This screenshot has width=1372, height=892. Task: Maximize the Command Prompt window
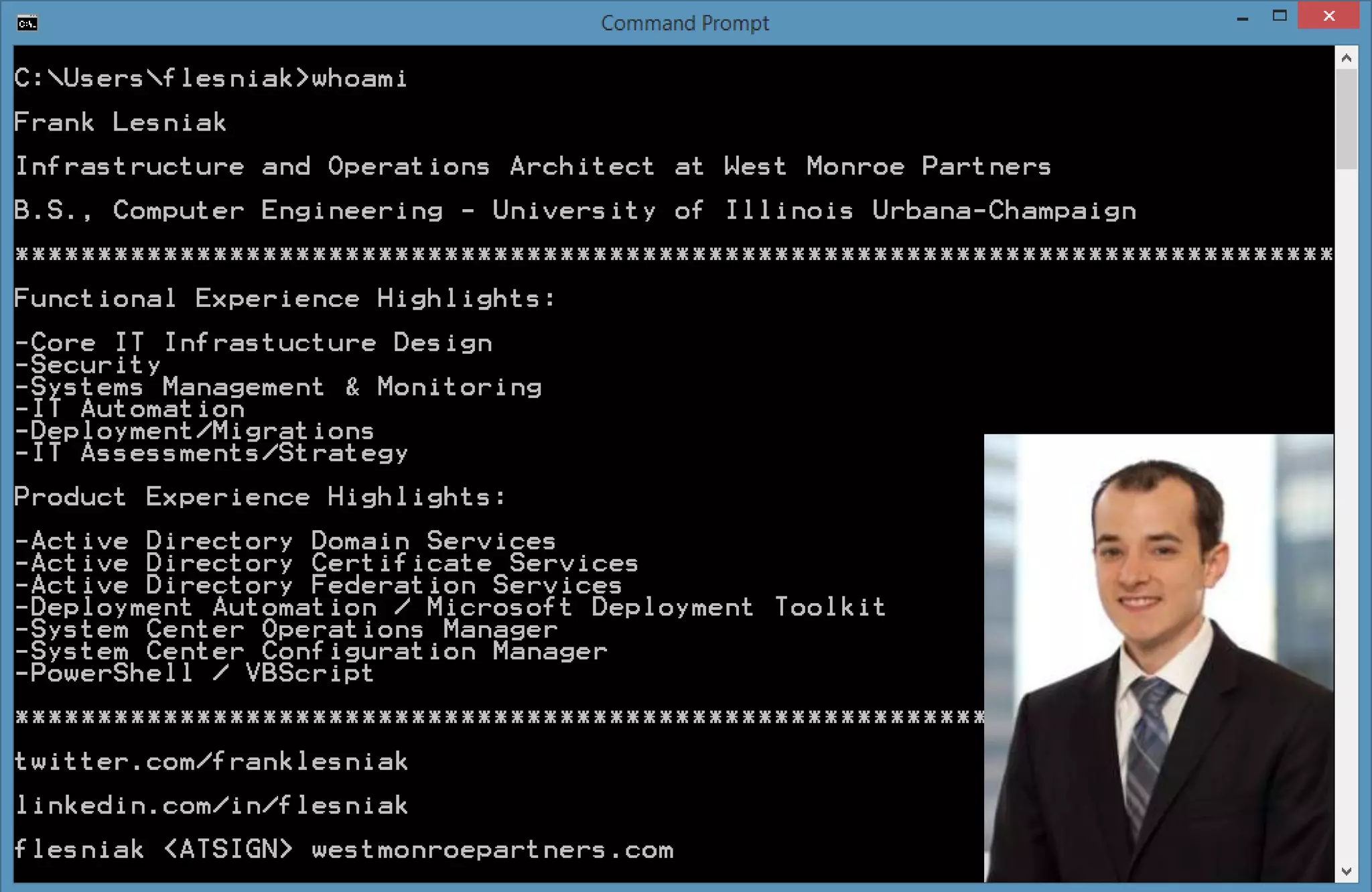pyautogui.click(x=1280, y=16)
